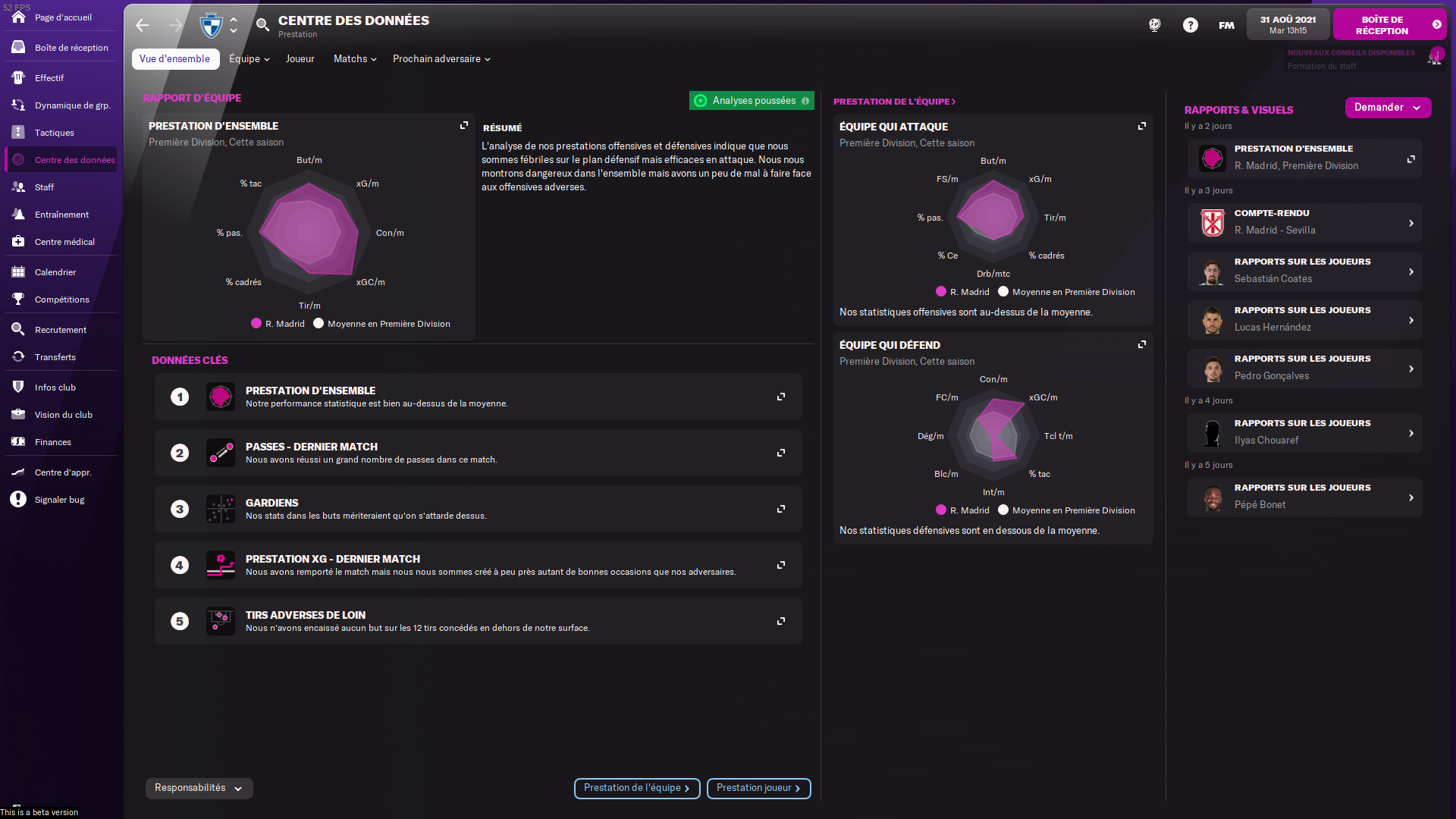Expand key data Passes - Dernier match
The image size is (1456, 819).
tap(781, 453)
